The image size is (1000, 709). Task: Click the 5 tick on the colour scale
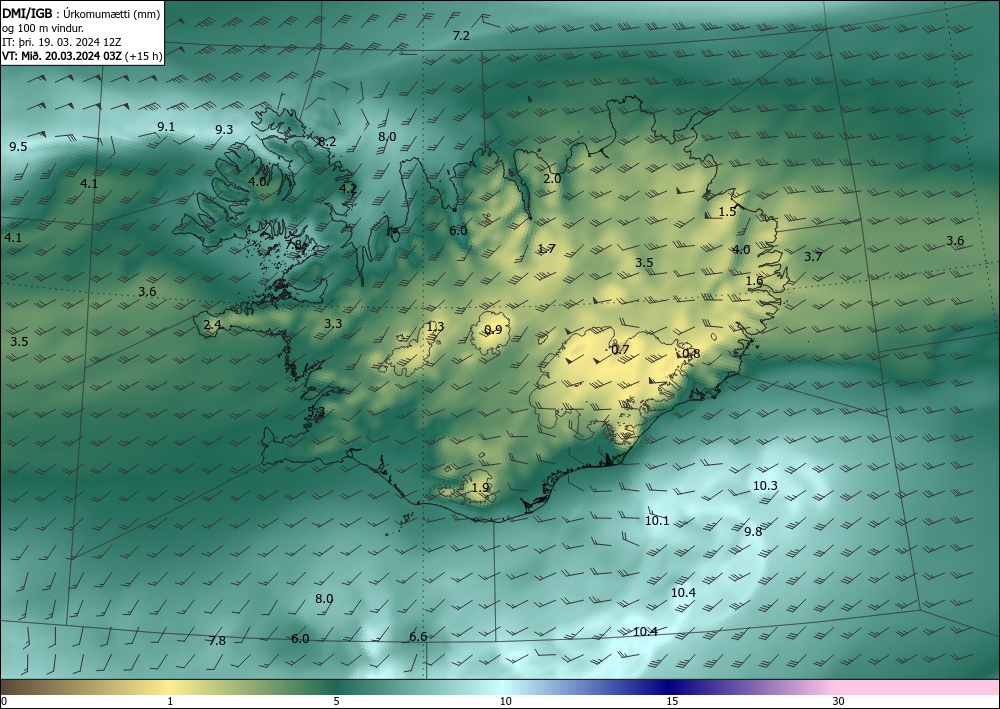click(336, 701)
